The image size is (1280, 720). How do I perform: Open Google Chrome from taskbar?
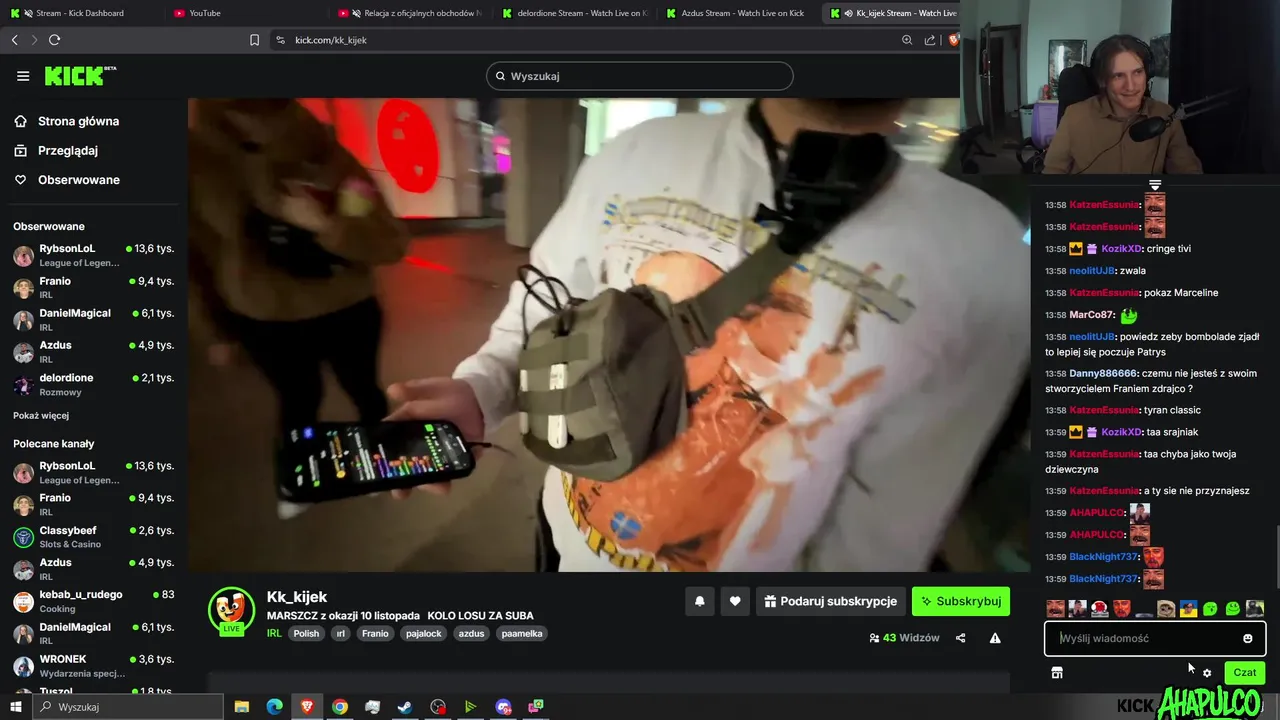point(340,707)
